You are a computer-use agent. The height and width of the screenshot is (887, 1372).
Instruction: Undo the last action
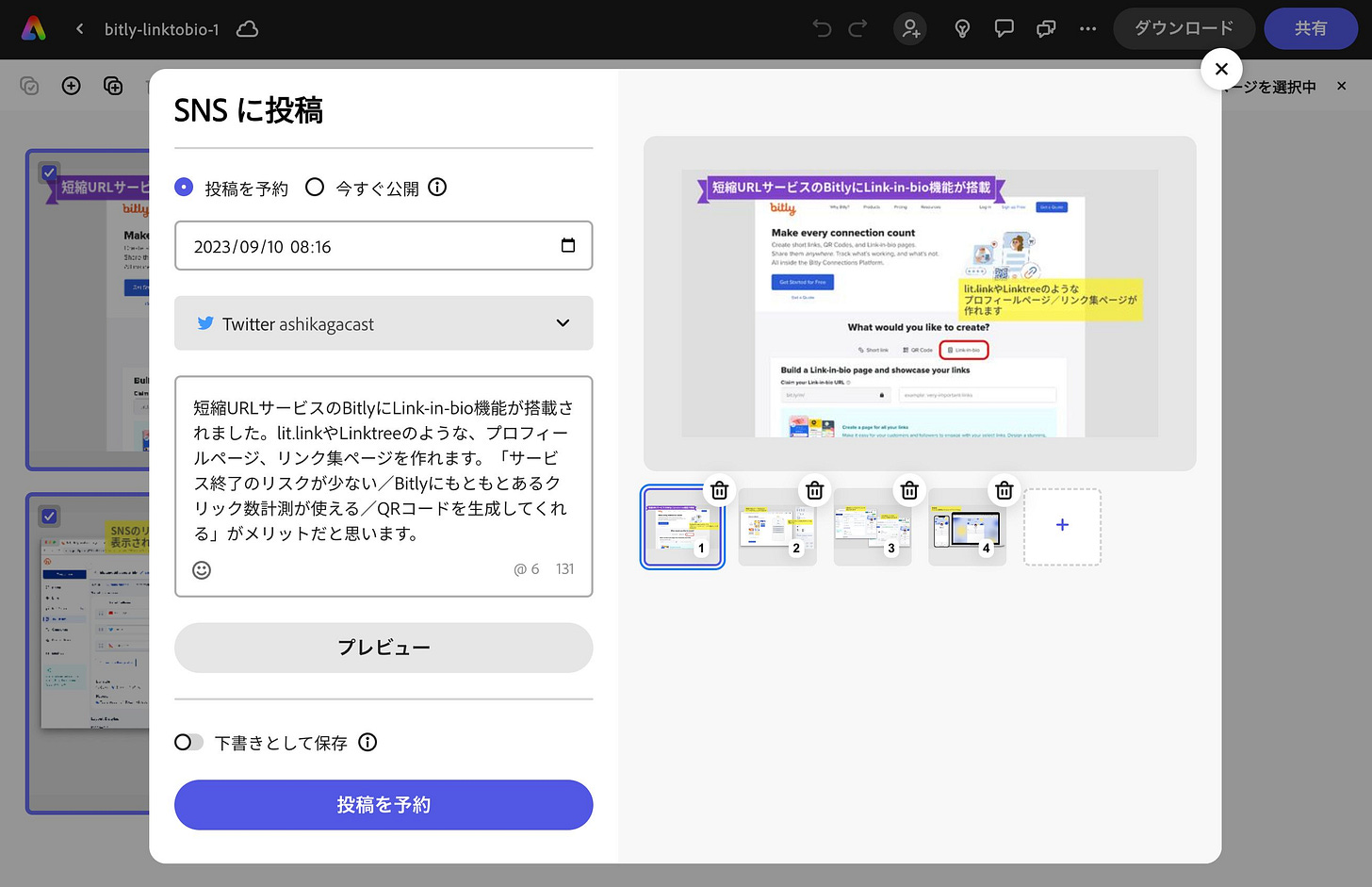(822, 29)
